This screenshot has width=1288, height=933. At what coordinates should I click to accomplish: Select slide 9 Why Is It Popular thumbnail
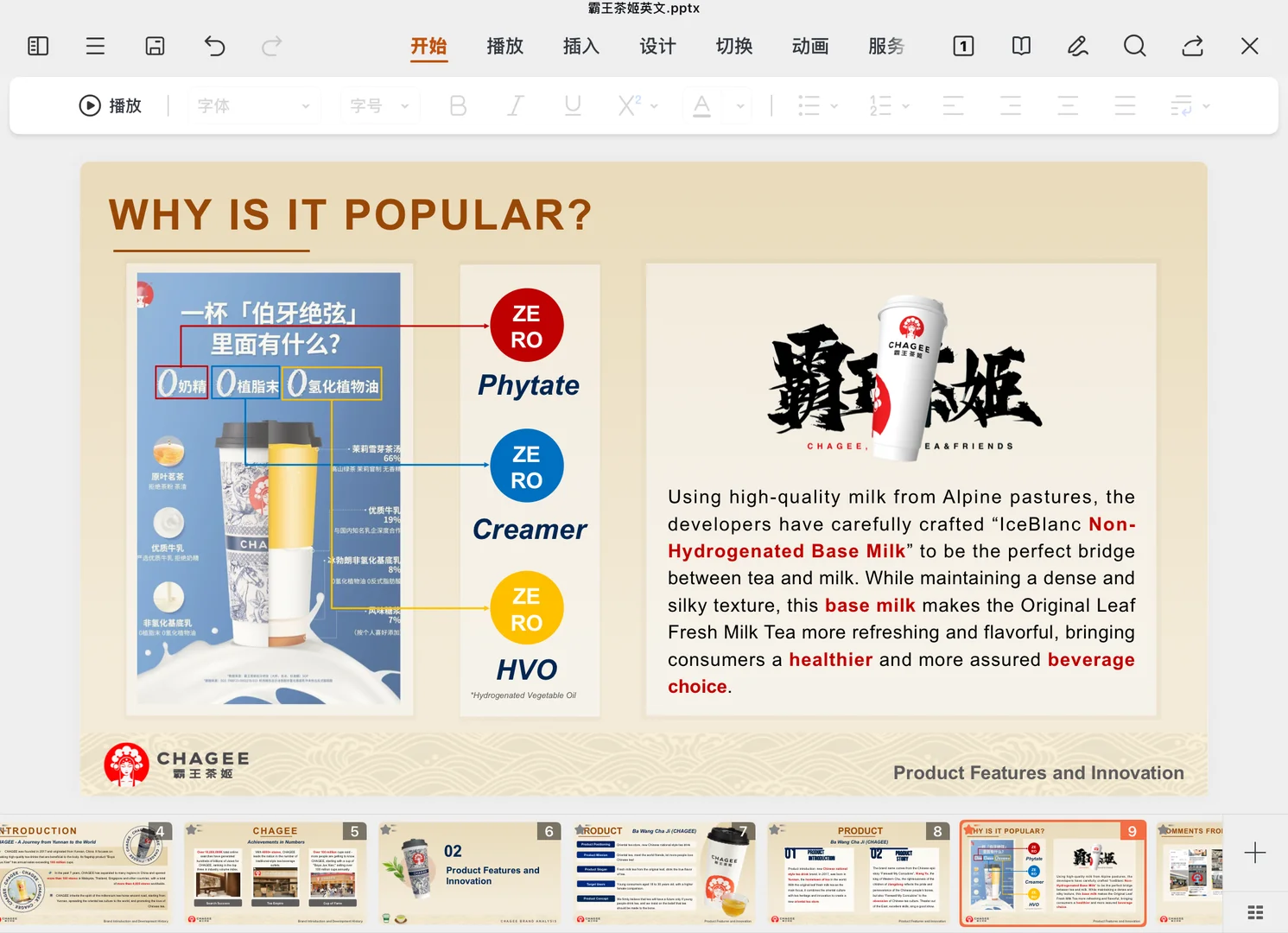pos(1053,873)
